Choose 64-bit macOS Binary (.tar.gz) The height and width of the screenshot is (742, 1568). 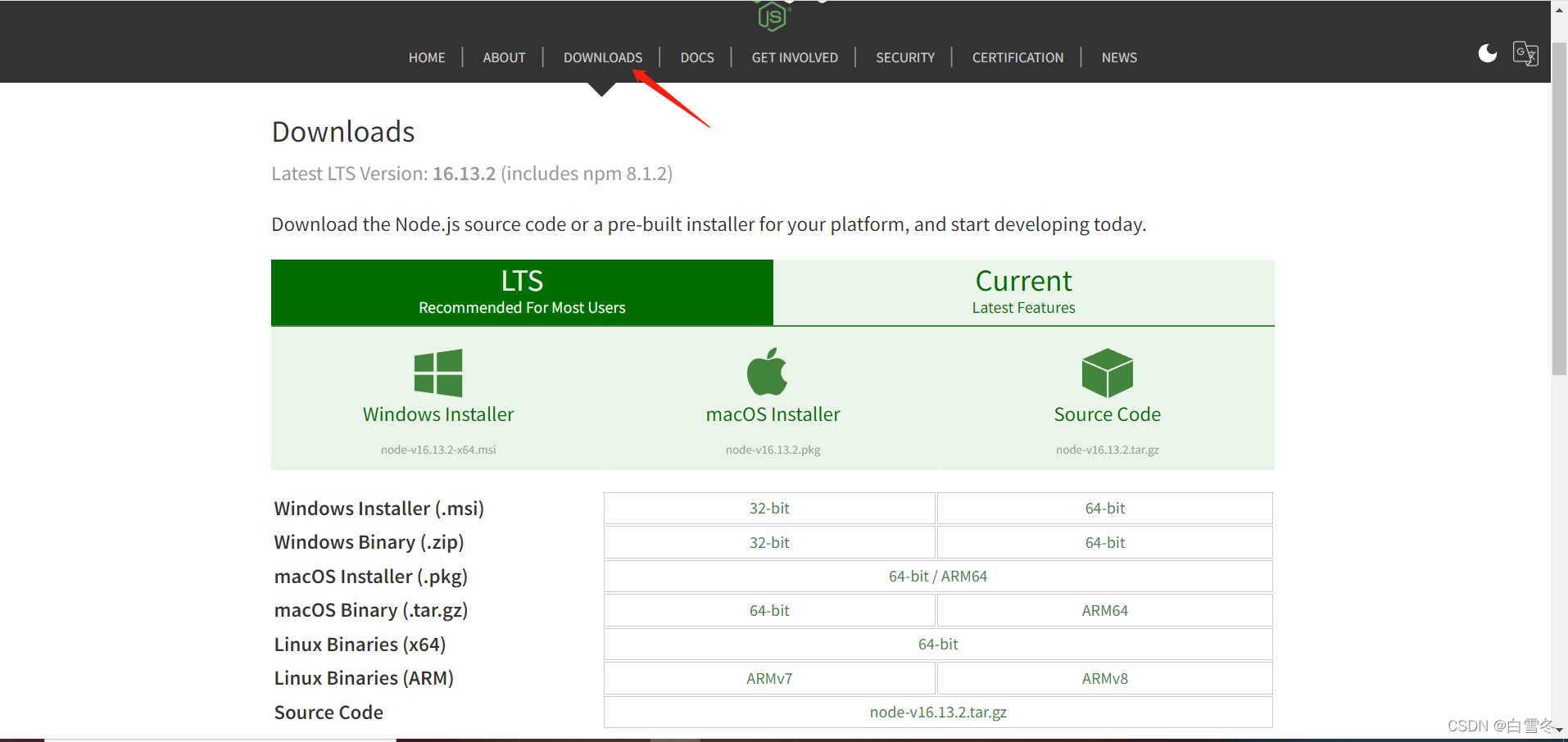coord(769,610)
